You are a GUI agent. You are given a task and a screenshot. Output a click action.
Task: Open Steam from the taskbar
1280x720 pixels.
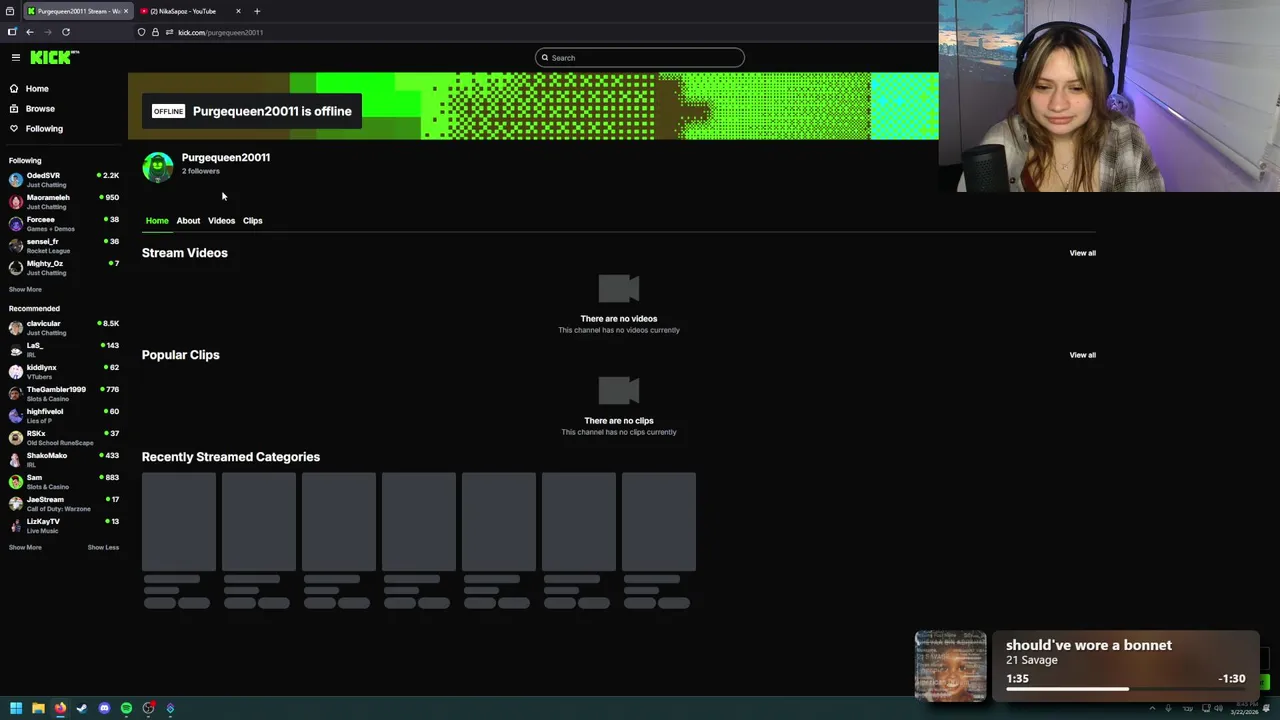coord(82,708)
